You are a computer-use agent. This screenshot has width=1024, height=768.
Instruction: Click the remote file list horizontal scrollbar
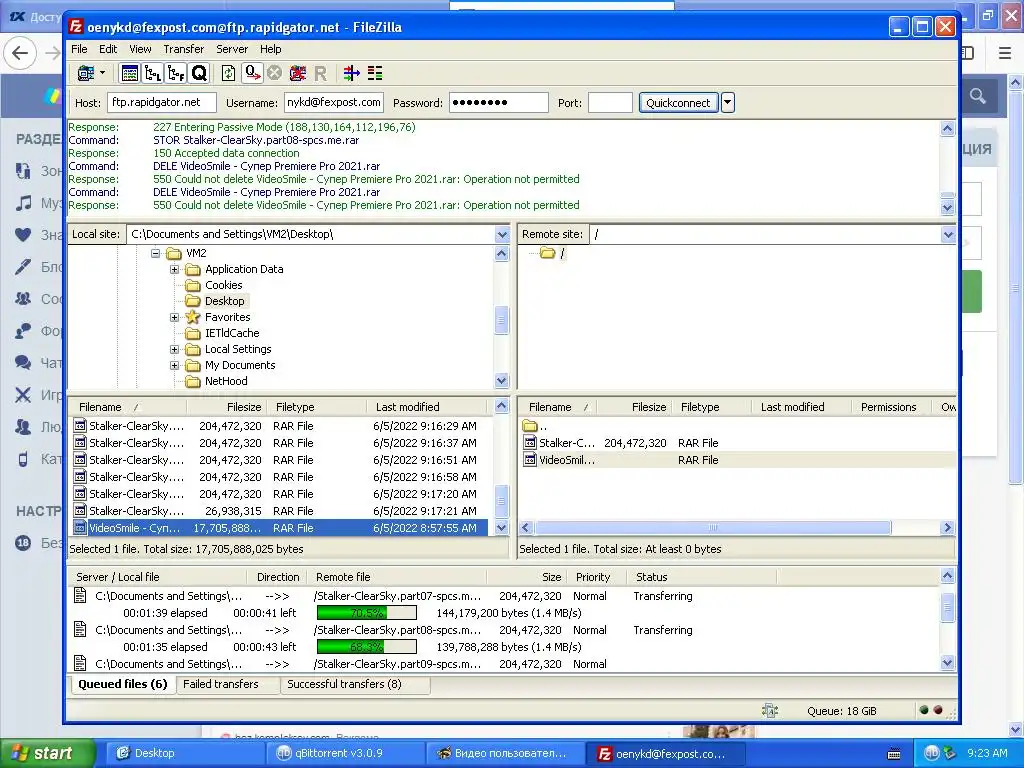712,528
